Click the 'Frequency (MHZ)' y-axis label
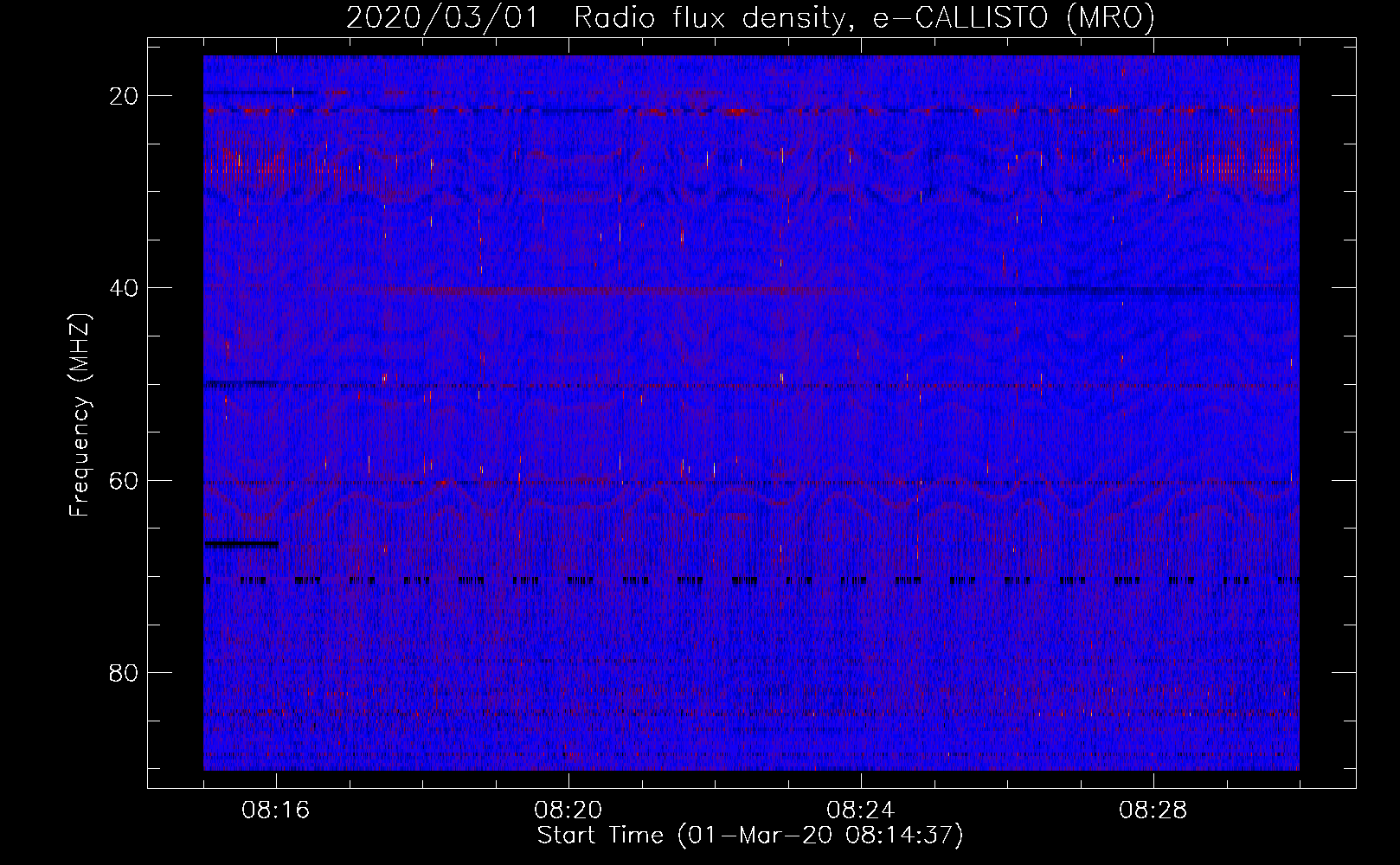 pos(80,415)
